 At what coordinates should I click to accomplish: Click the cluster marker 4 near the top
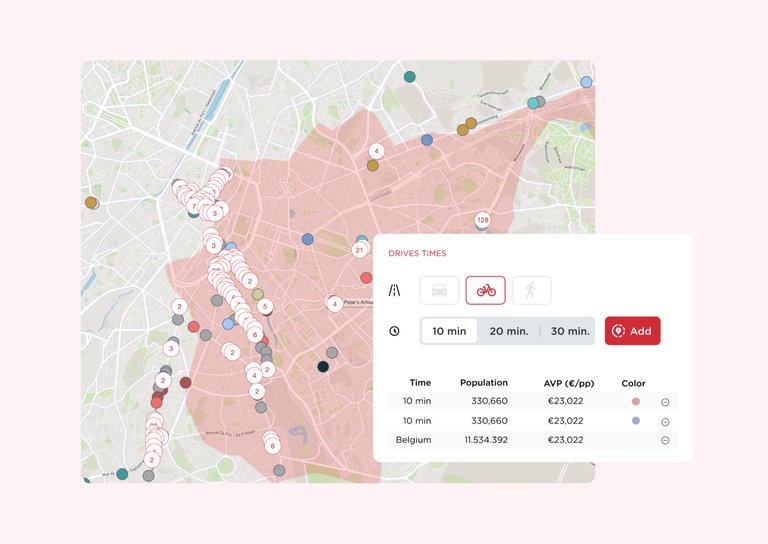click(376, 151)
